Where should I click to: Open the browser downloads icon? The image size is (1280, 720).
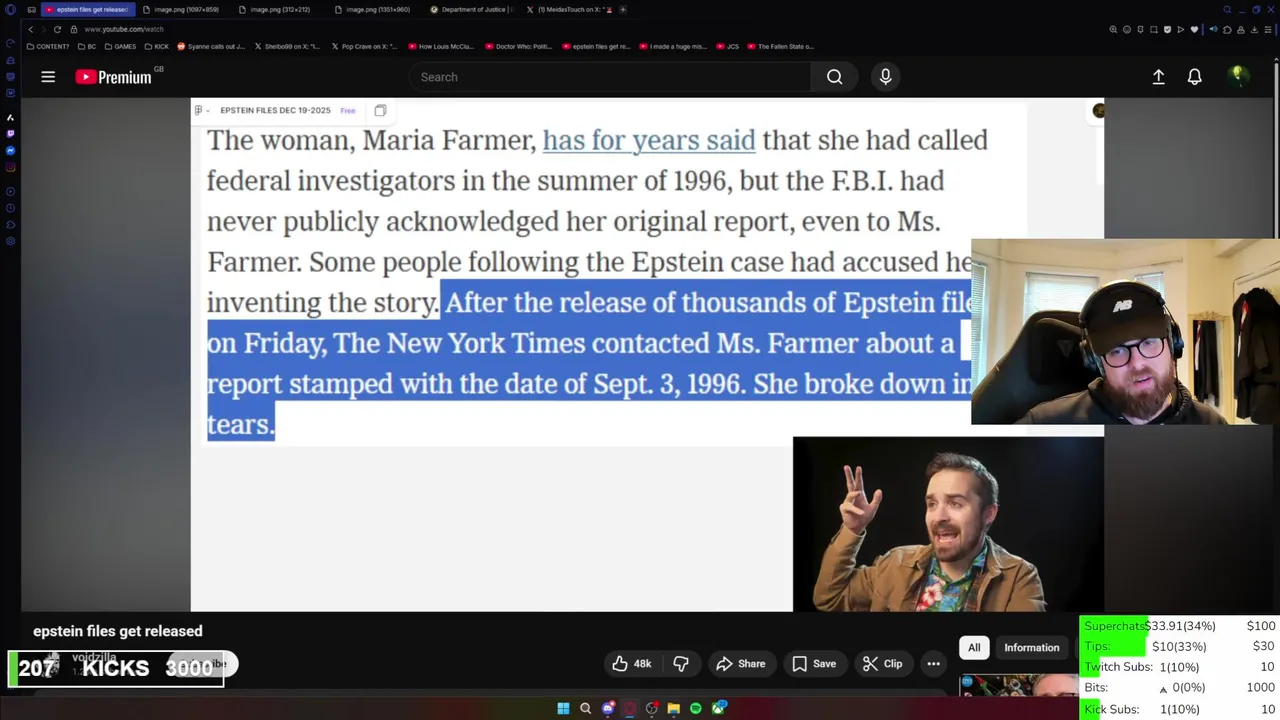(x=1254, y=30)
